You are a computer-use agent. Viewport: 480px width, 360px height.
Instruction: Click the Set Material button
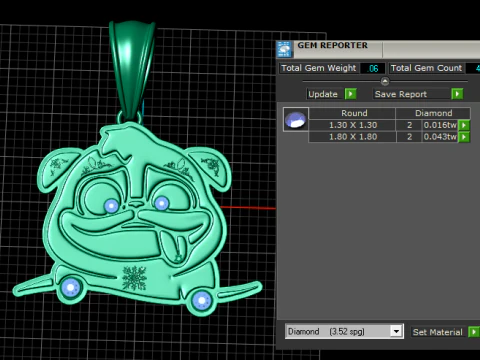pyautogui.click(x=437, y=332)
